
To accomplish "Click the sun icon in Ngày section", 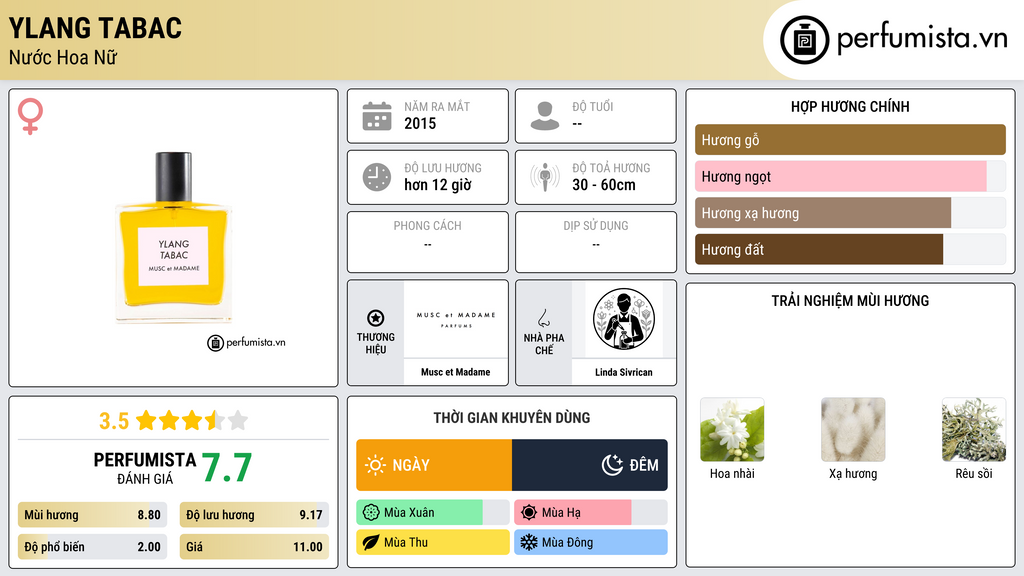I will click(376, 465).
